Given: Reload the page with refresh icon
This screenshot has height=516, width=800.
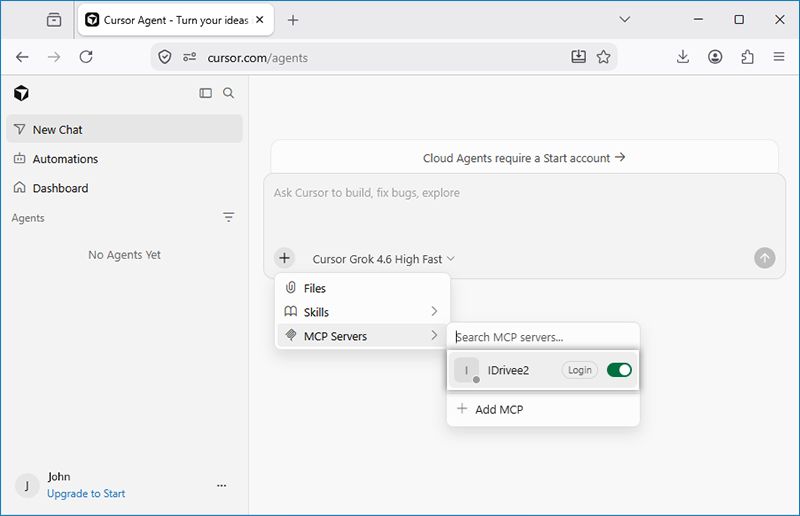Looking at the screenshot, I should point(86,57).
